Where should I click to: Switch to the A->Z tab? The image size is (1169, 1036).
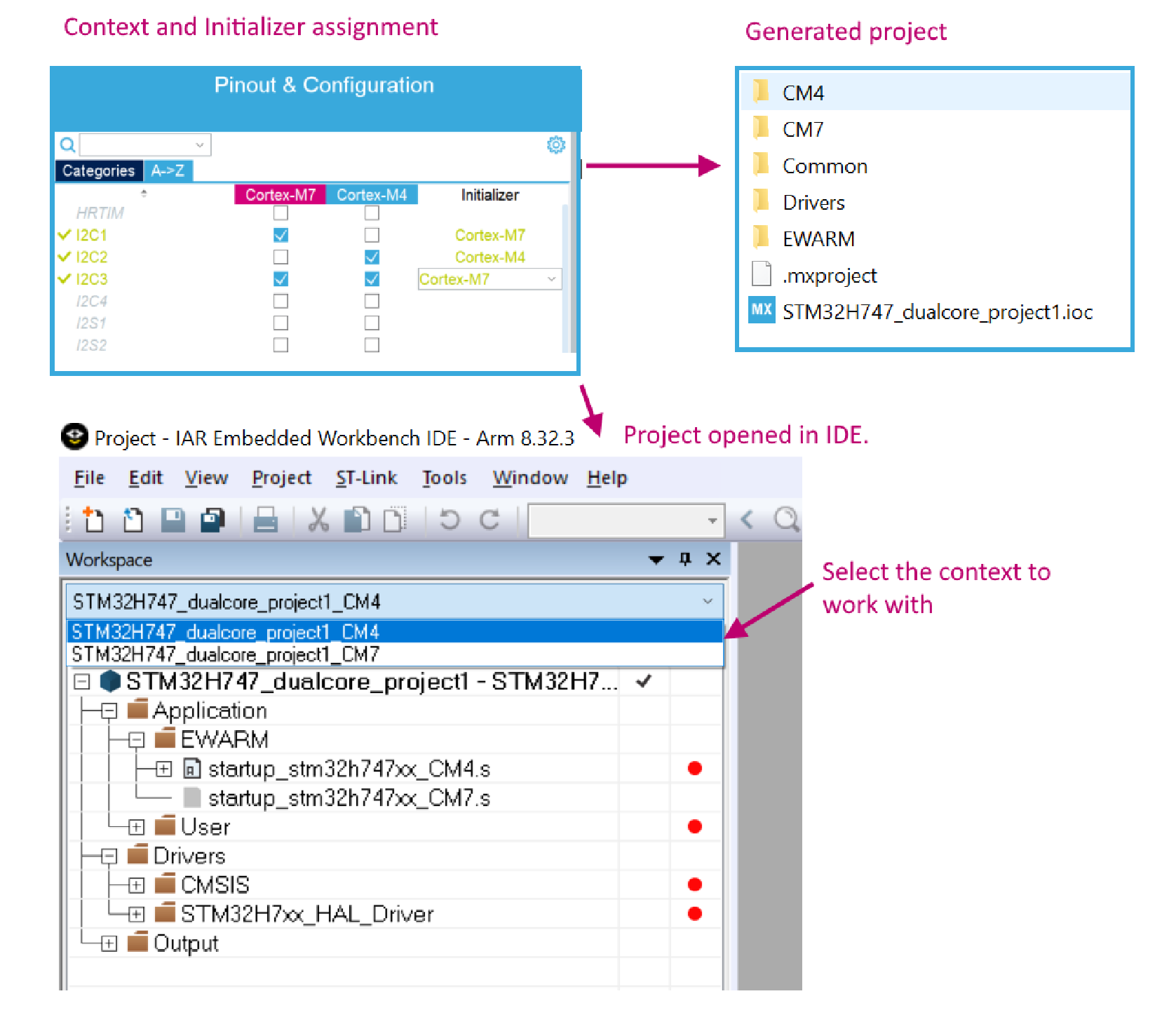click(x=168, y=170)
